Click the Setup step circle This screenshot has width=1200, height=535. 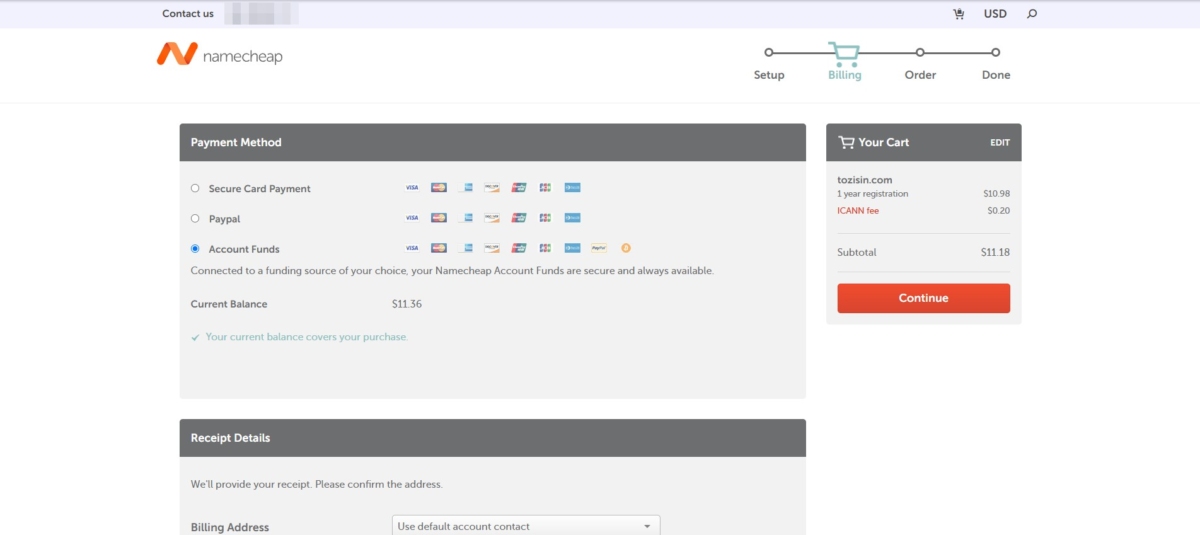769,52
